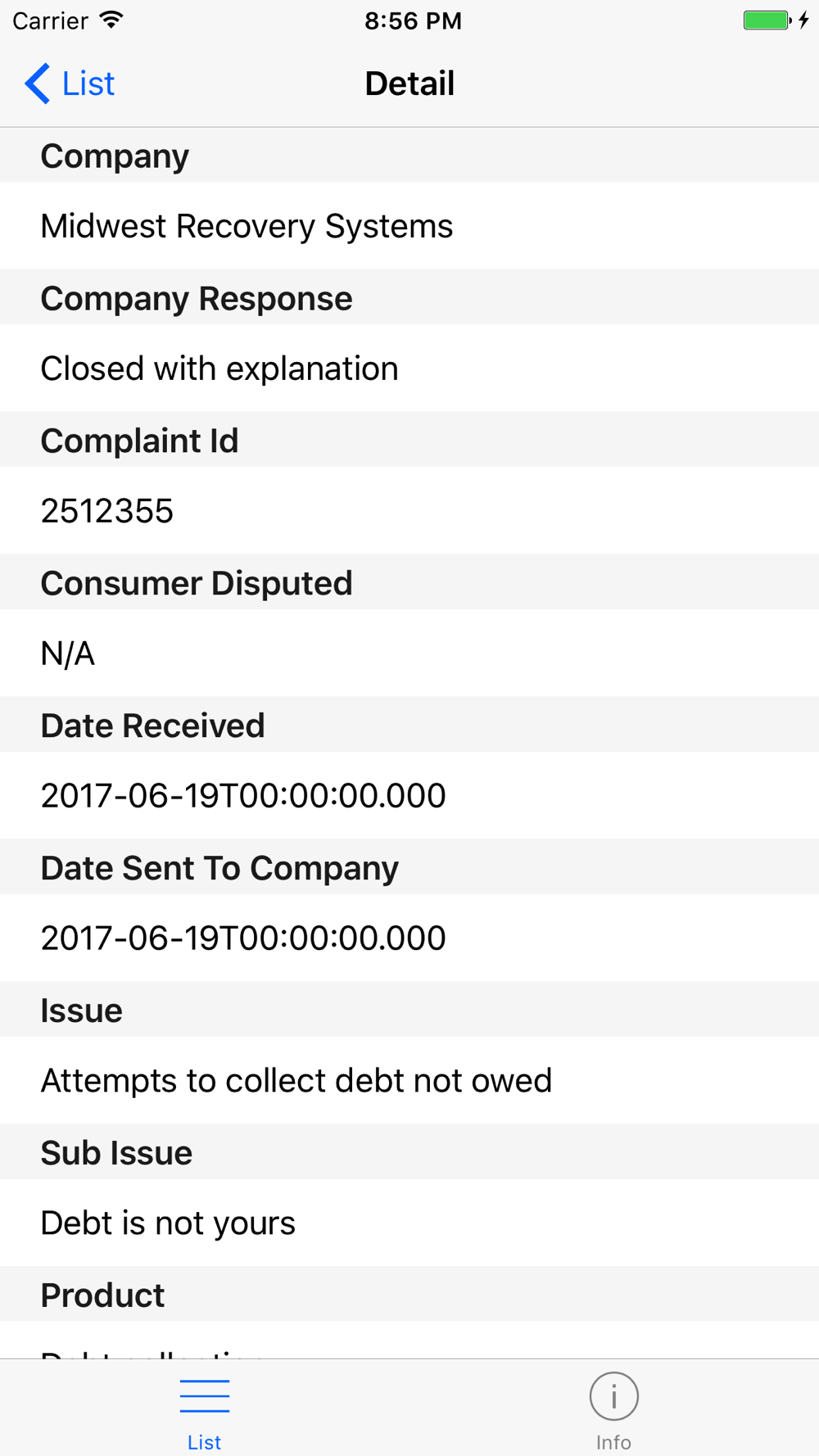The image size is (819, 1456).
Task: Tap the Date Received value row
Action: click(409, 796)
